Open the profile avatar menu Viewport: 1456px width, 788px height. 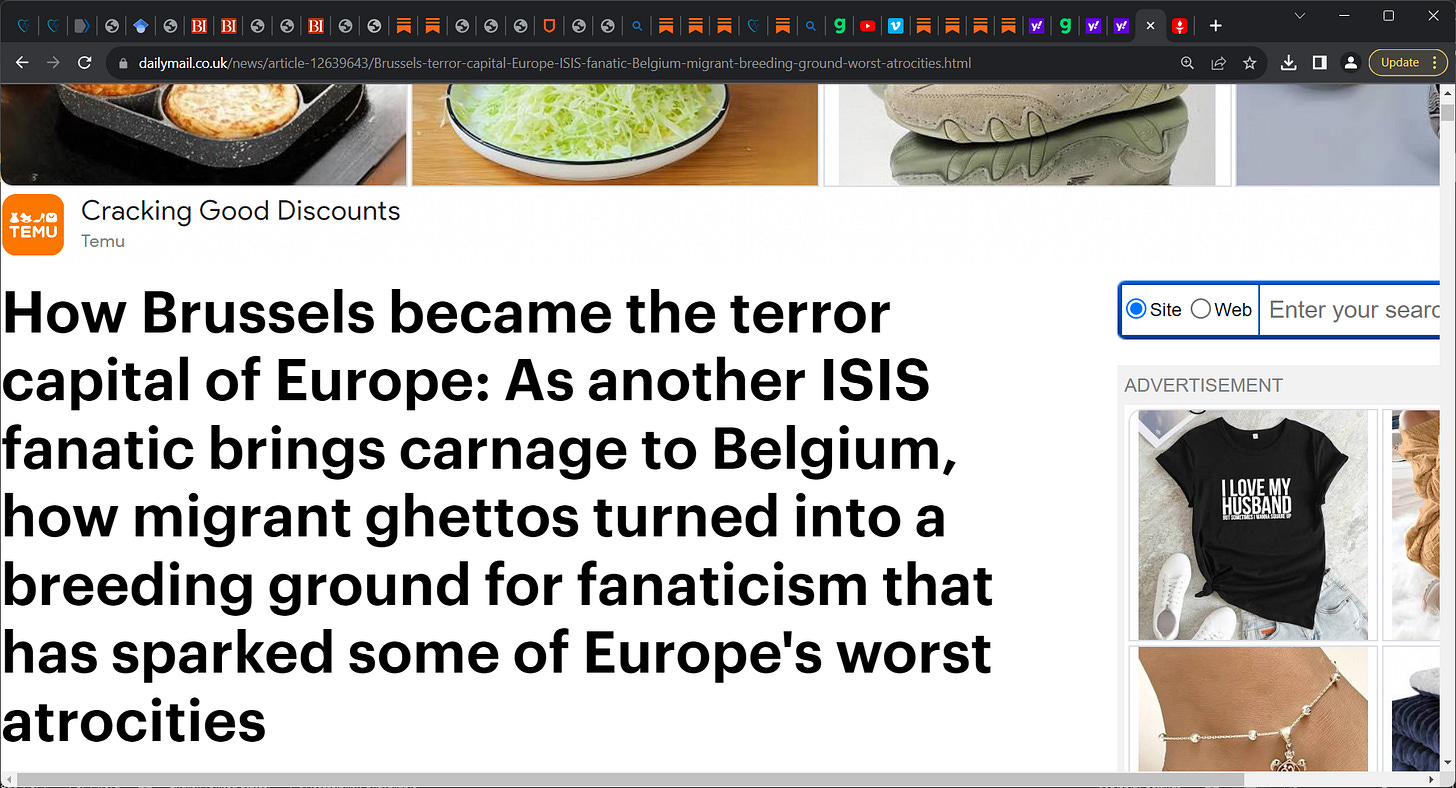(1350, 62)
